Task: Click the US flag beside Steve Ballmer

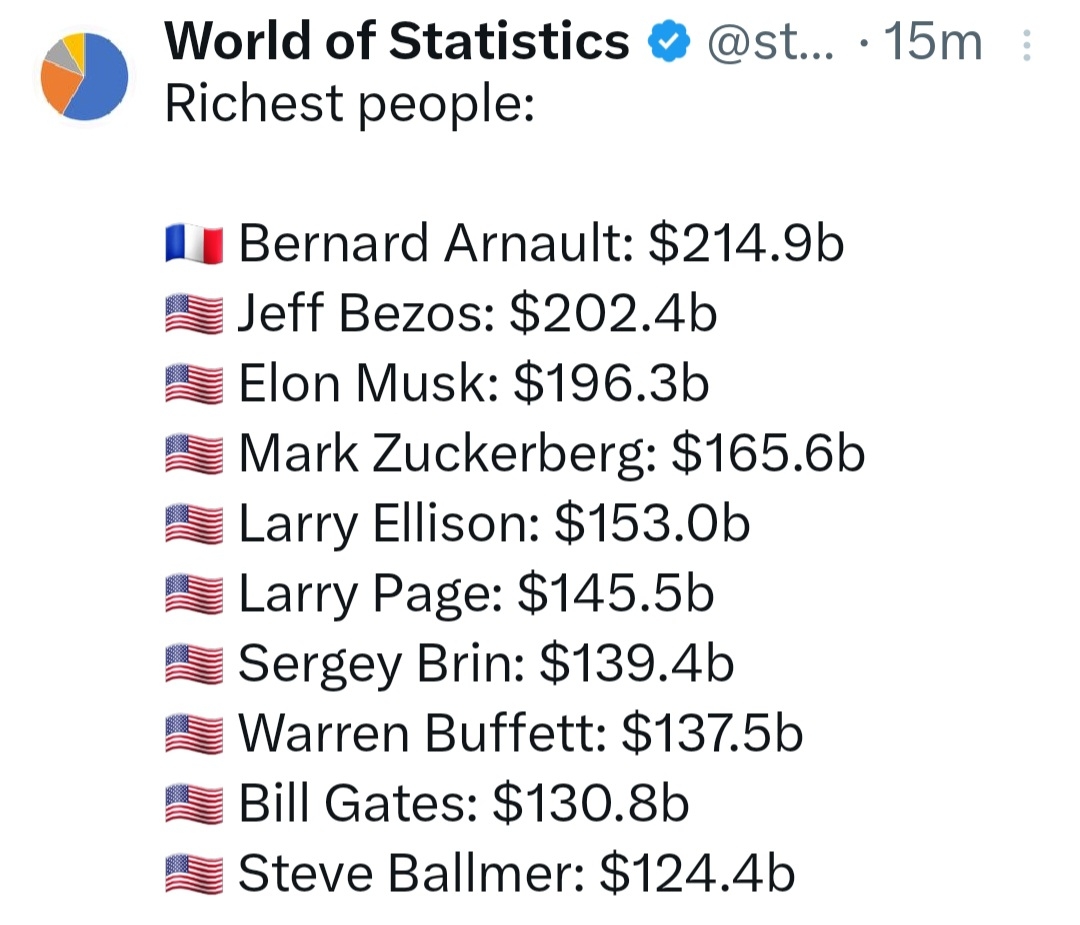Action: point(194,875)
